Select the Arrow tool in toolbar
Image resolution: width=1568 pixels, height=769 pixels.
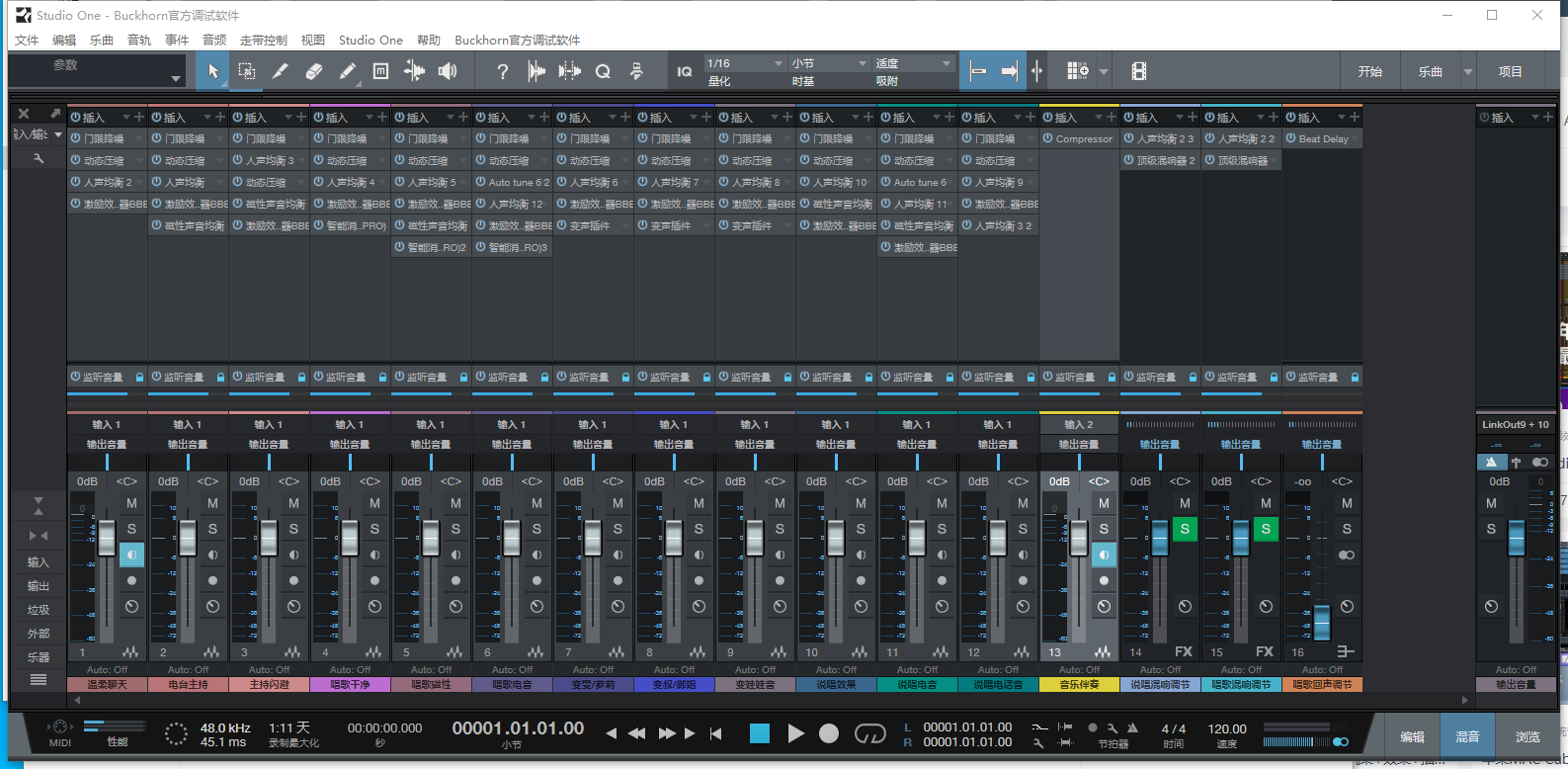click(x=213, y=71)
